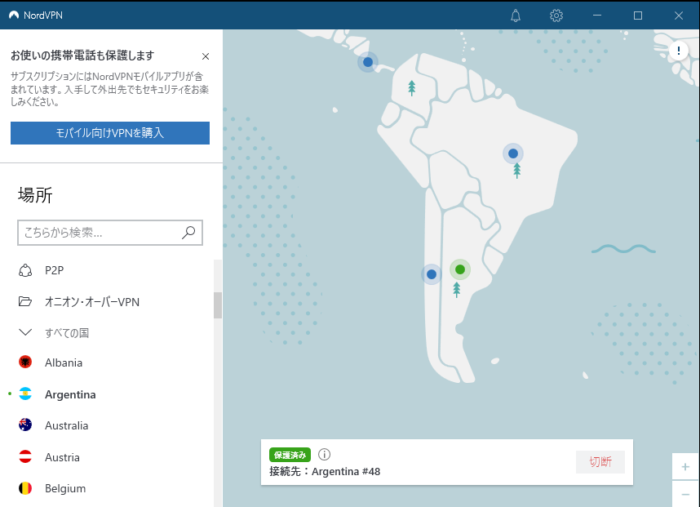Open the オニオン・オーバーVPN folder icon
The height and width of the screenshot is (507, 700).
[x=25, y=302]
